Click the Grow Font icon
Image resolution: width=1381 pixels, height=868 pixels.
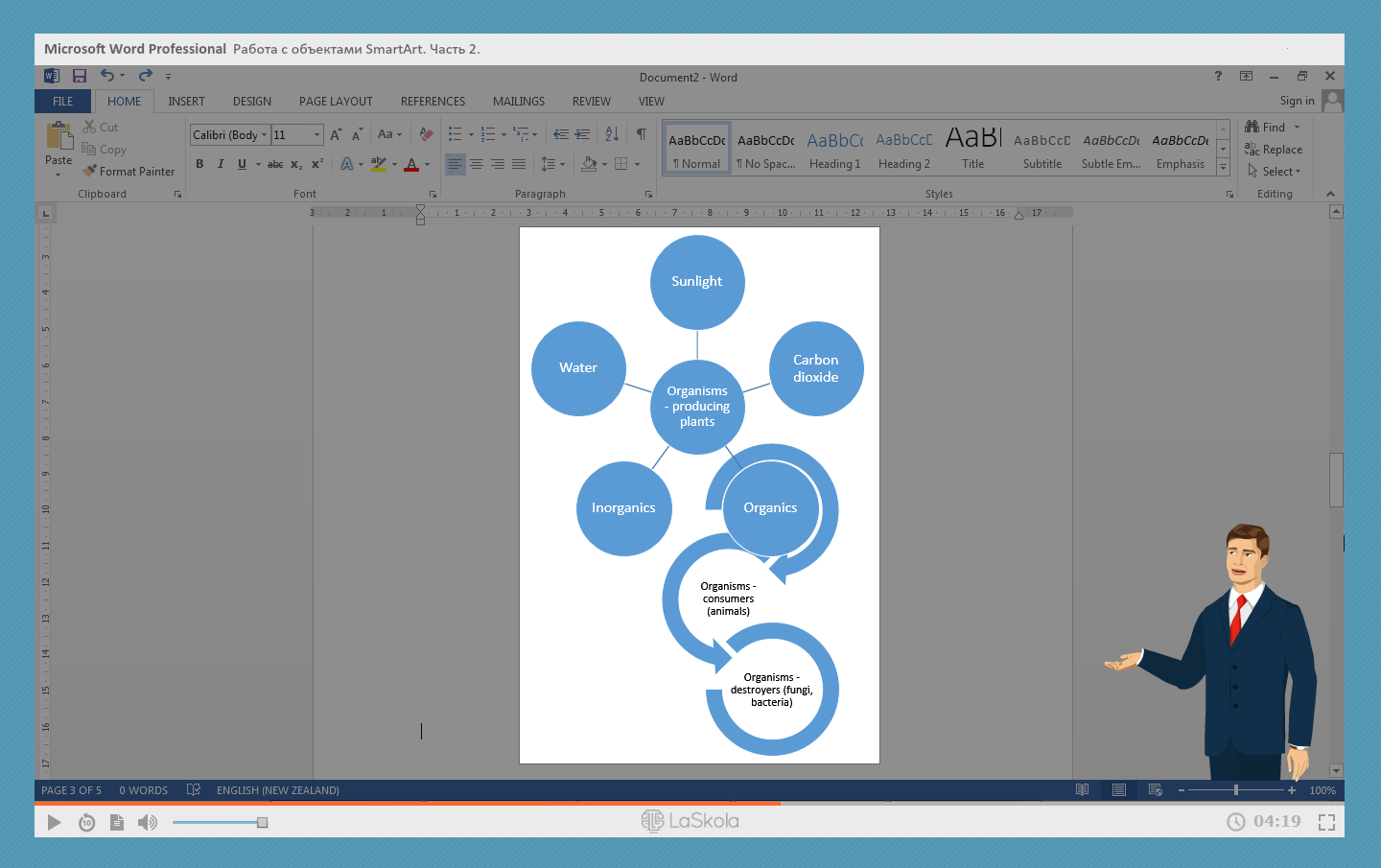tap(336, 135)
